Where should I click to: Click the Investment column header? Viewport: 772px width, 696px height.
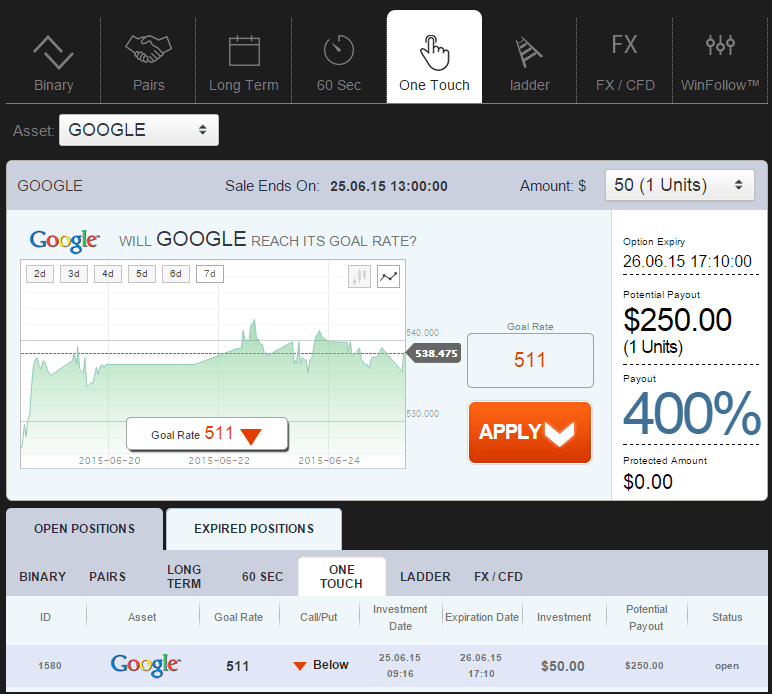coord(564,617)
